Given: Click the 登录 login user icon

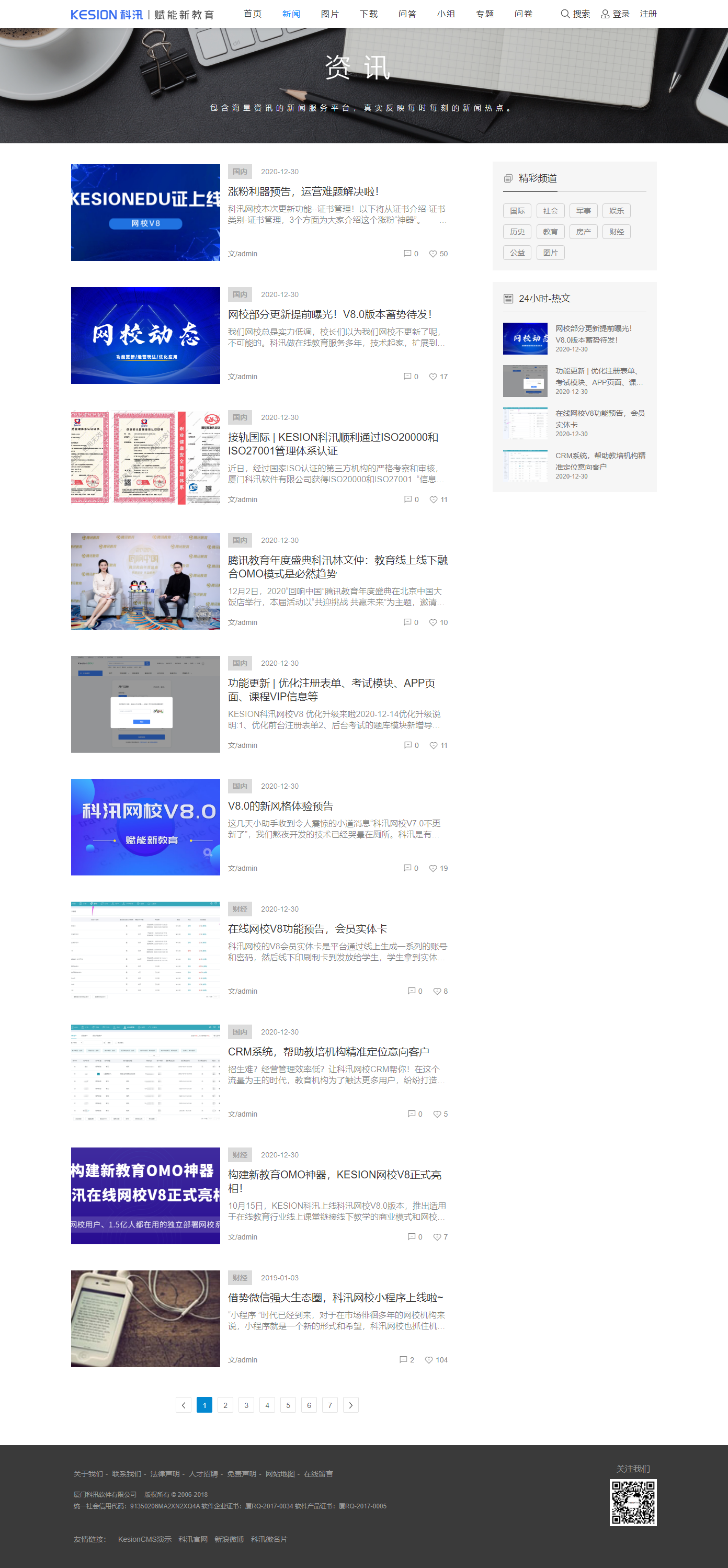Looking at the screenshot, I should (605, 14).
